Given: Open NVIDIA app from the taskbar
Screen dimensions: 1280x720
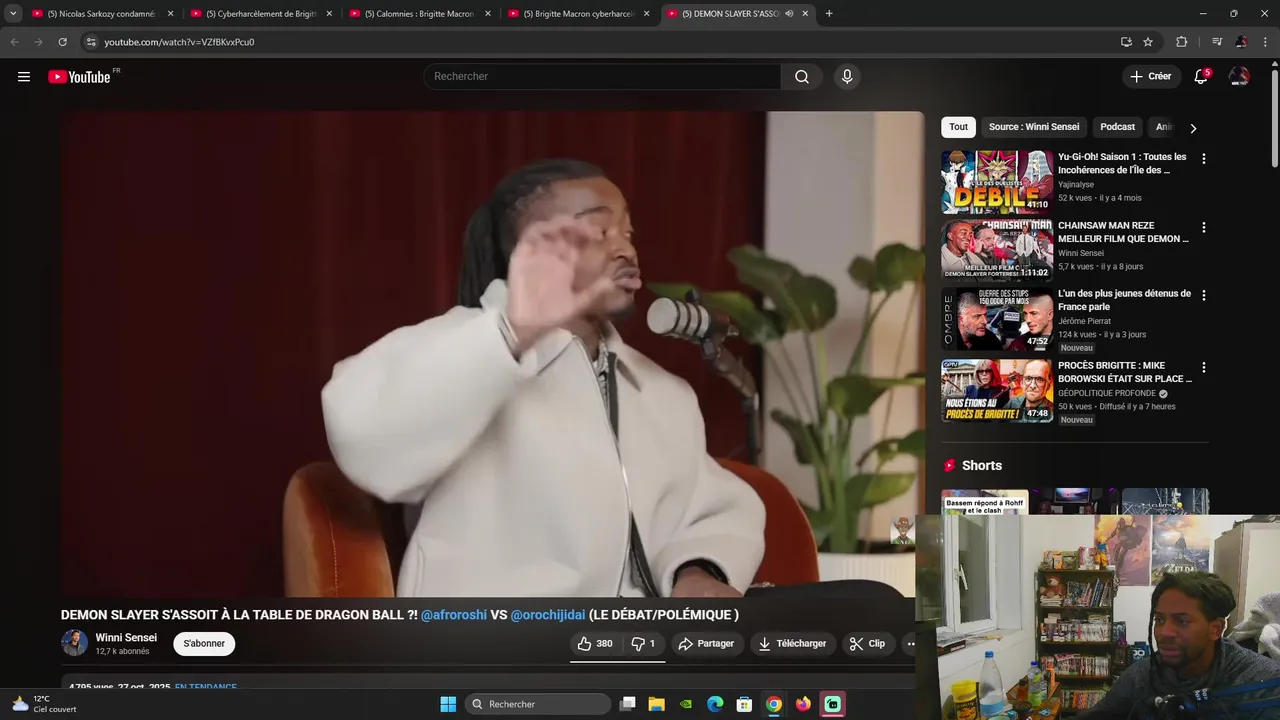Looking at the screenshot, I should (x=685, y=704).
